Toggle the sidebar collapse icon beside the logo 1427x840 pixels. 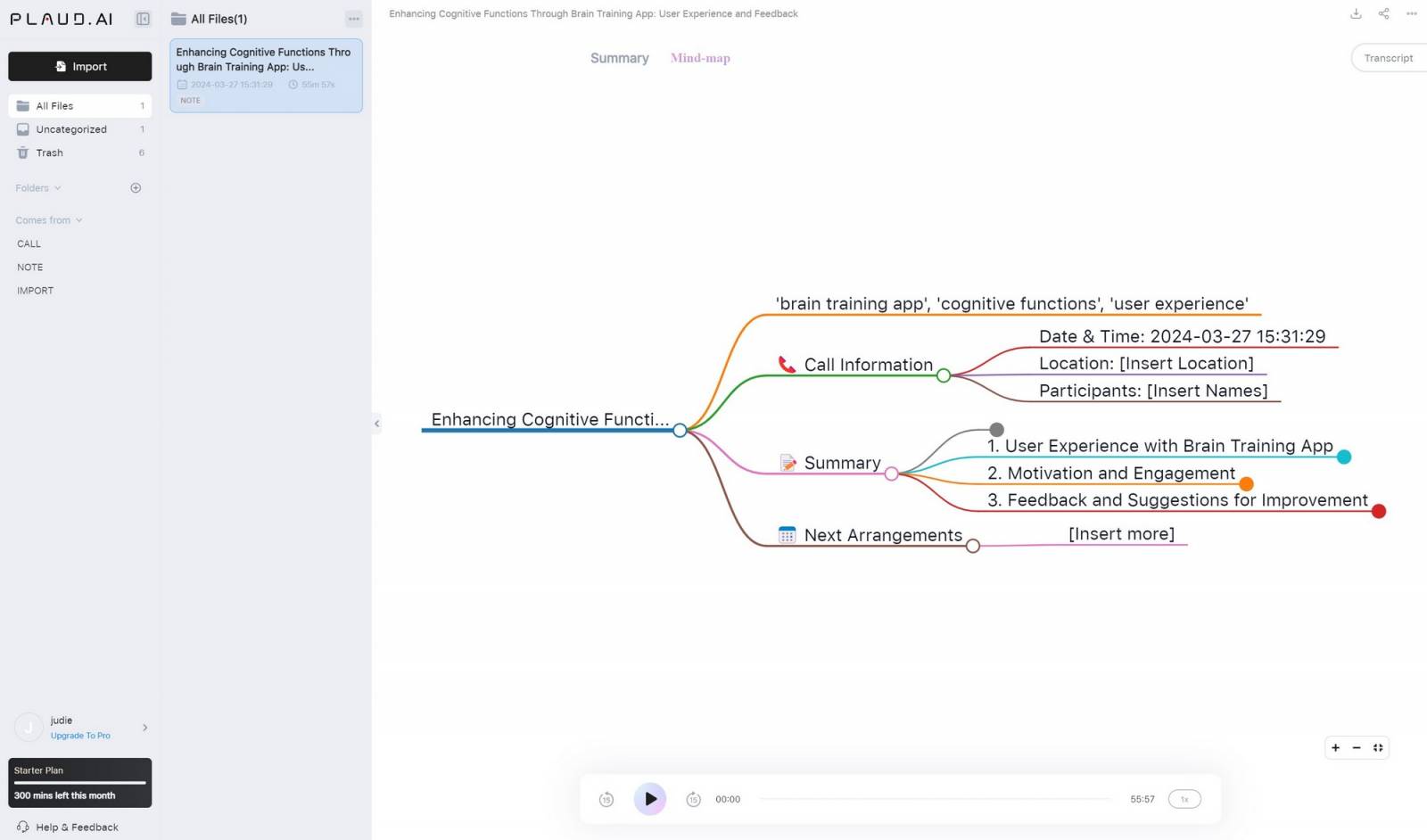[143, 19]
